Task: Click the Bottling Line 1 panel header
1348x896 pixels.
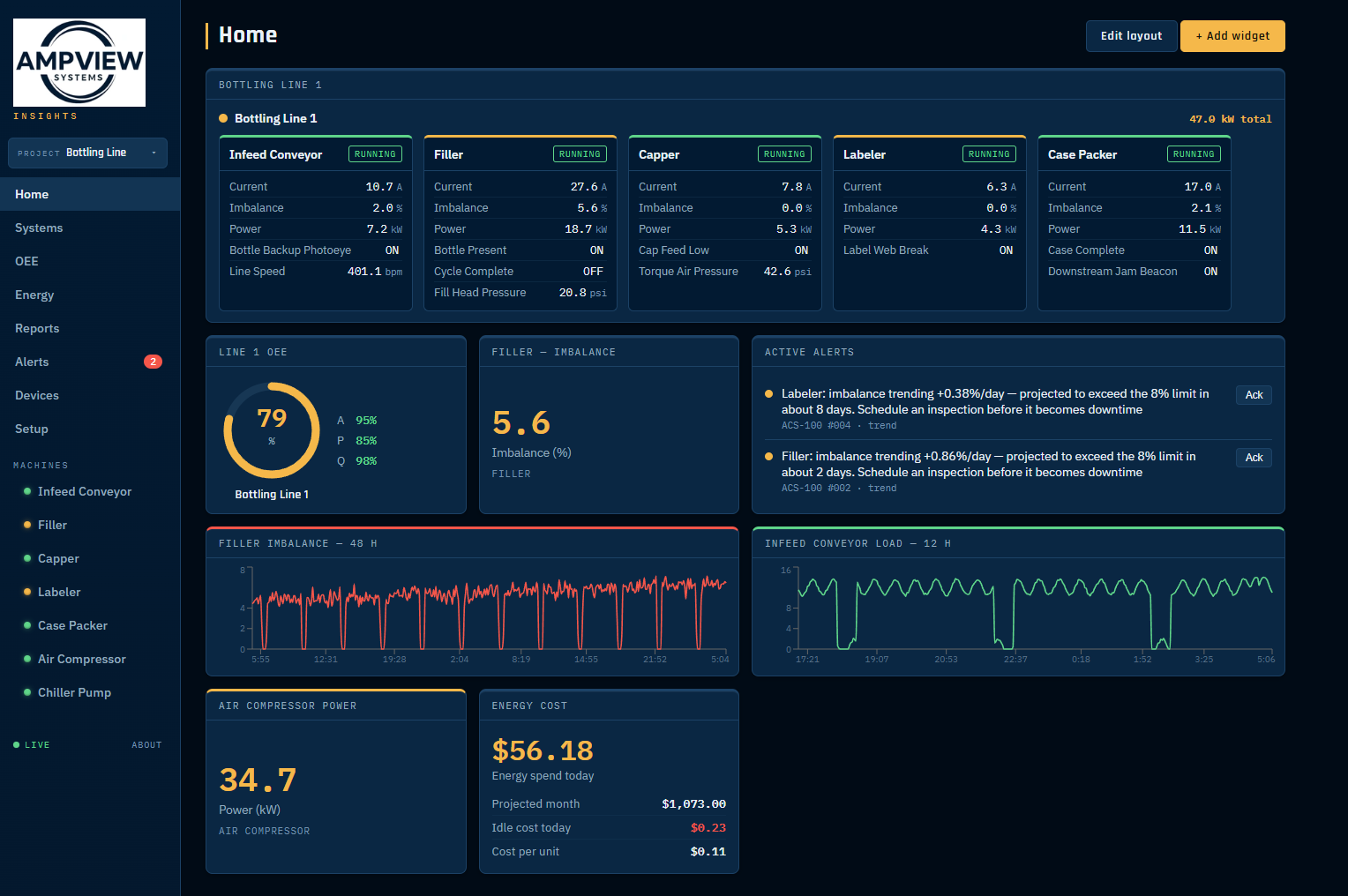Action: coord(745,85)
